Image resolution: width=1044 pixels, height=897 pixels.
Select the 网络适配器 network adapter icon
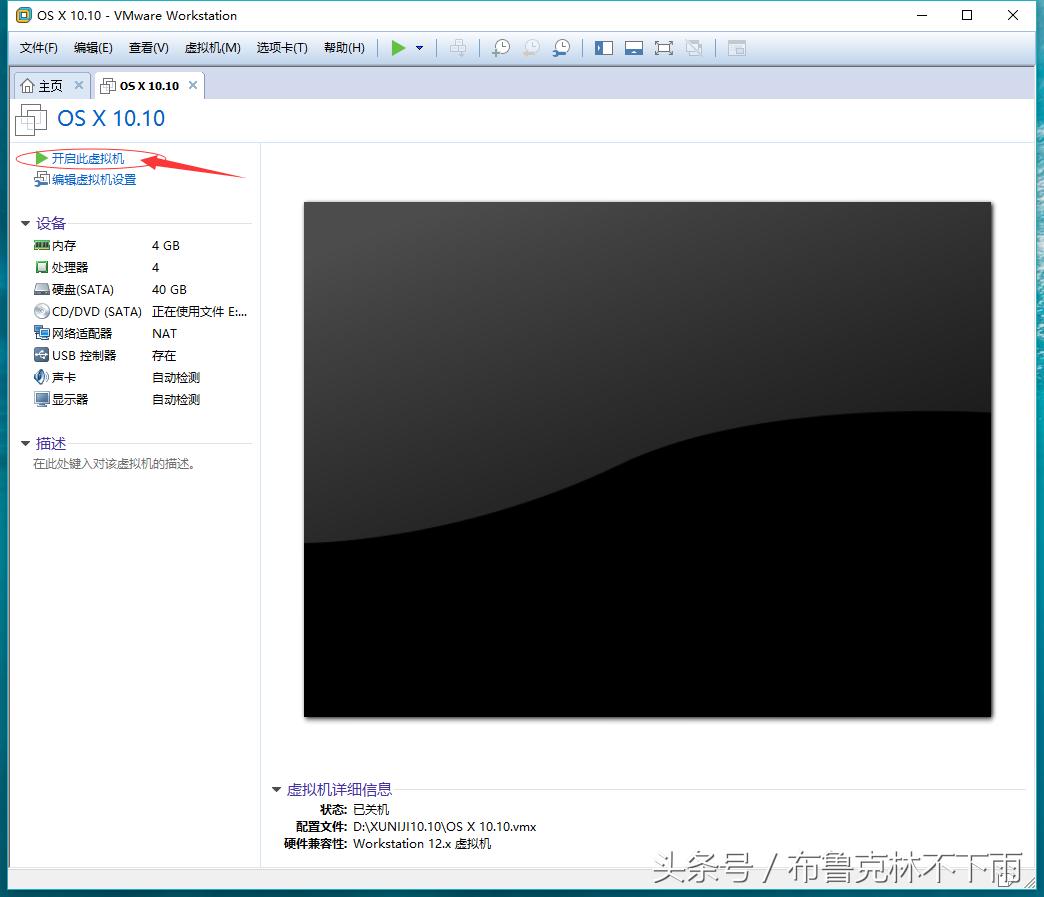(41, 333)
